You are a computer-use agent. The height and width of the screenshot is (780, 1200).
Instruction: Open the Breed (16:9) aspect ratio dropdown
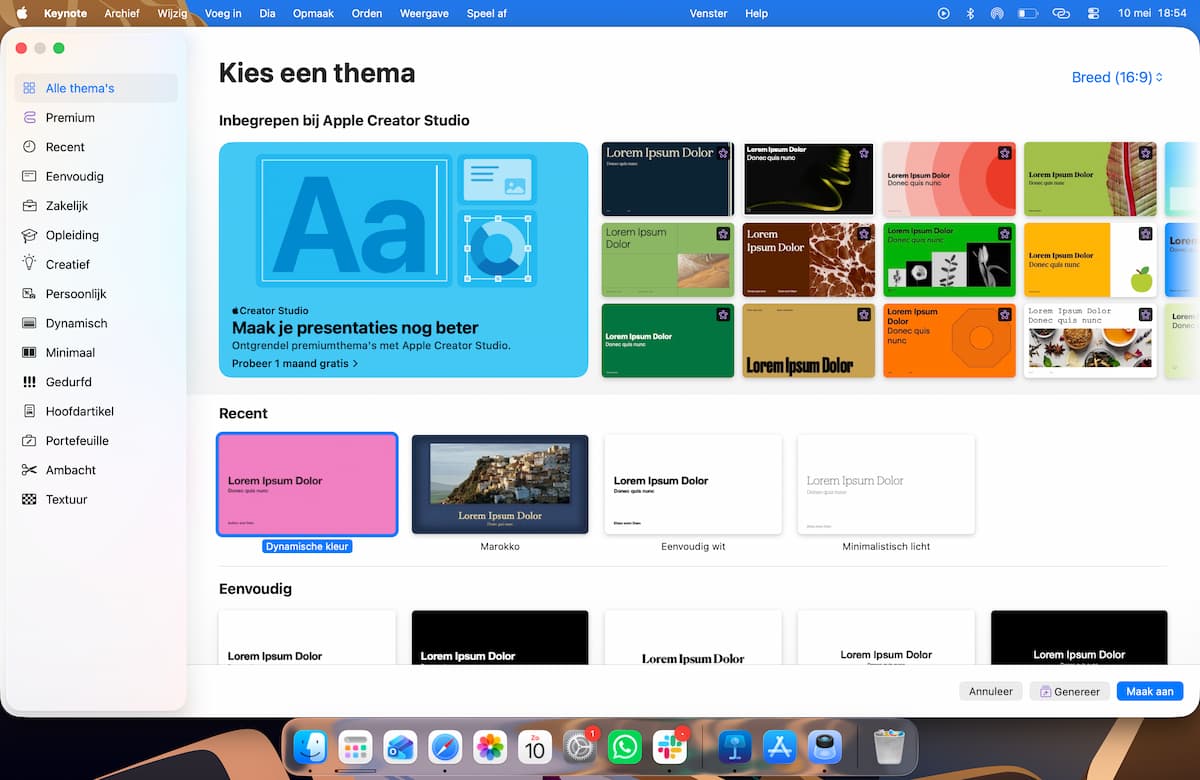(1117, 77)
